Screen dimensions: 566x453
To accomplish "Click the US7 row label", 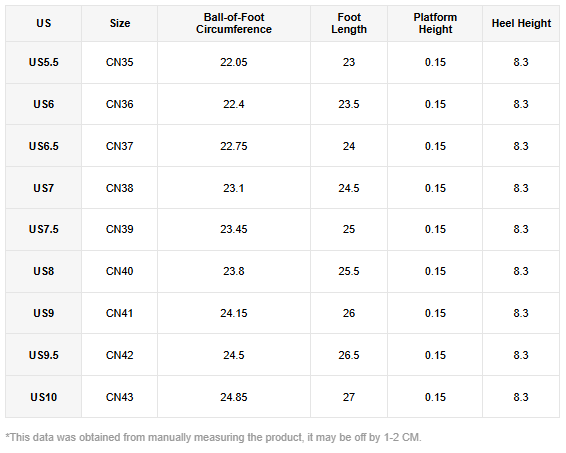I will [43, 188].
